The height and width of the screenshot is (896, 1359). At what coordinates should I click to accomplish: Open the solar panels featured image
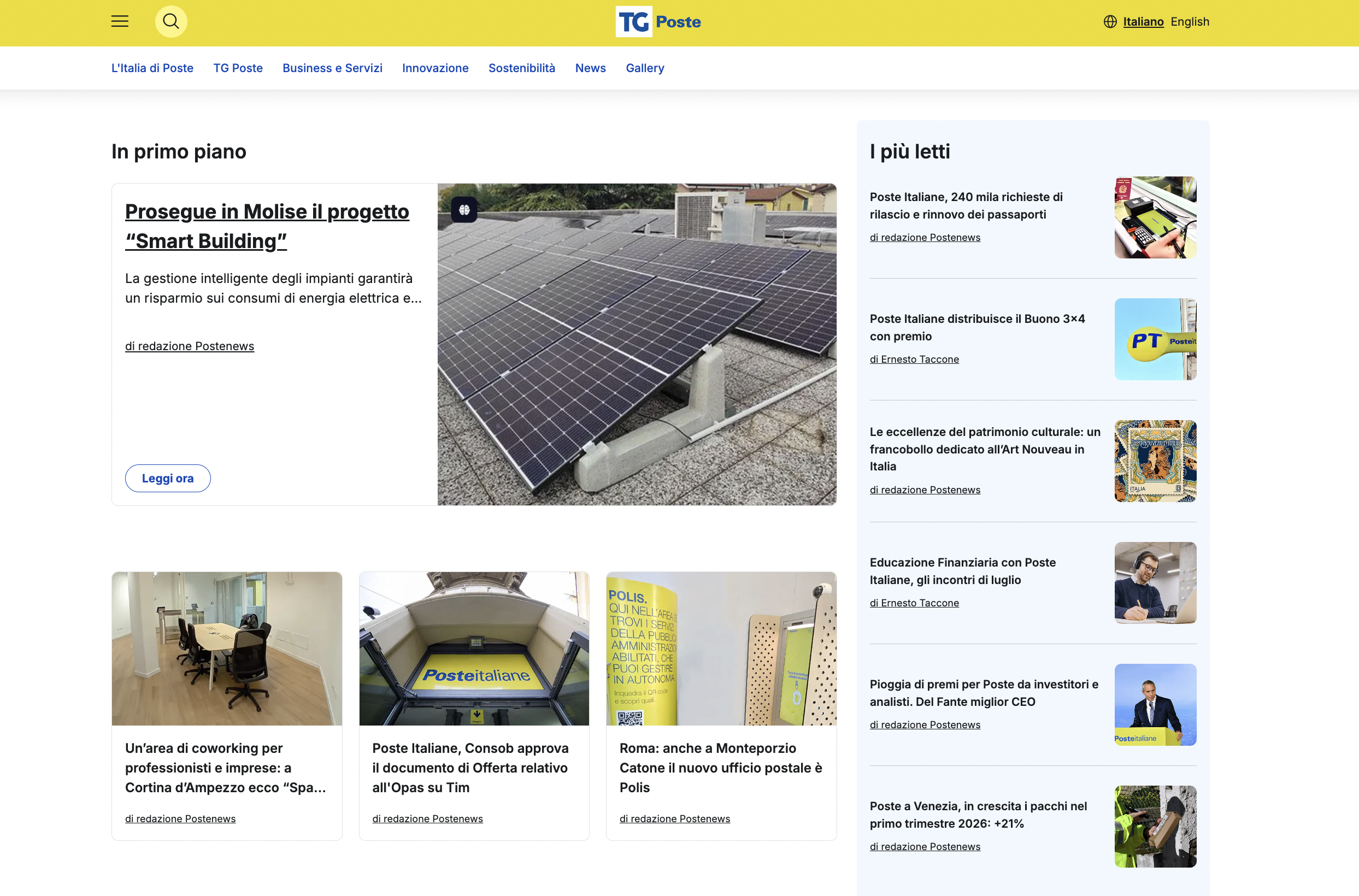pos(637,345)
